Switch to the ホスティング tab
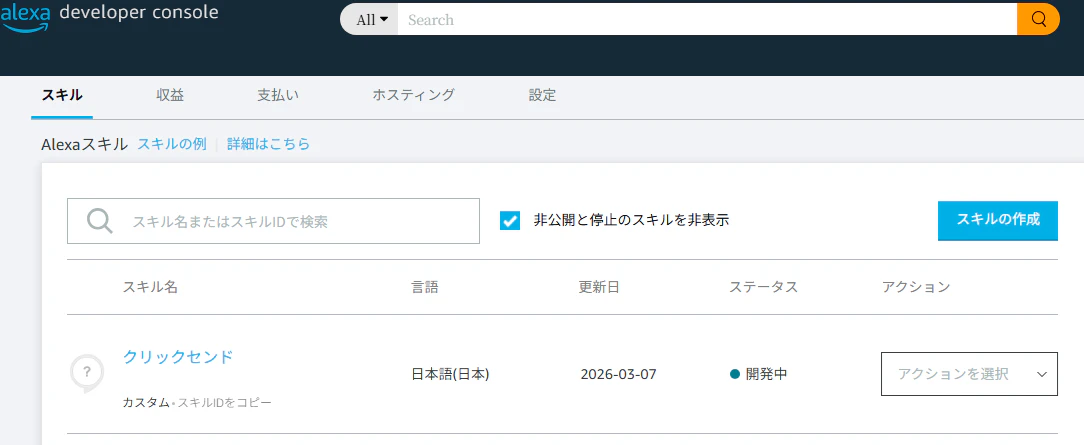 click(413, 95)
